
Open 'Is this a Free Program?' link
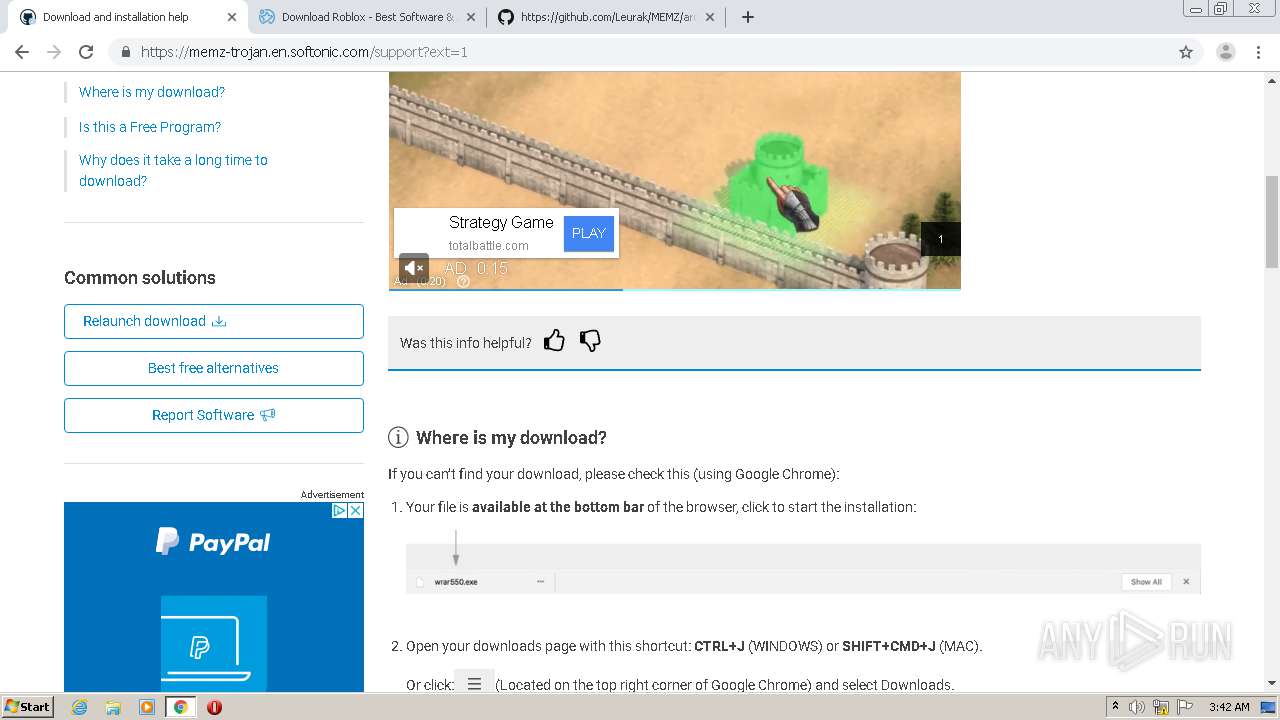(150, 127)
